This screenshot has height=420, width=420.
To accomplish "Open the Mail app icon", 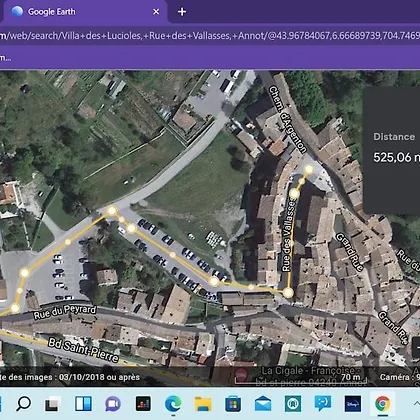I will click(263, 404).
